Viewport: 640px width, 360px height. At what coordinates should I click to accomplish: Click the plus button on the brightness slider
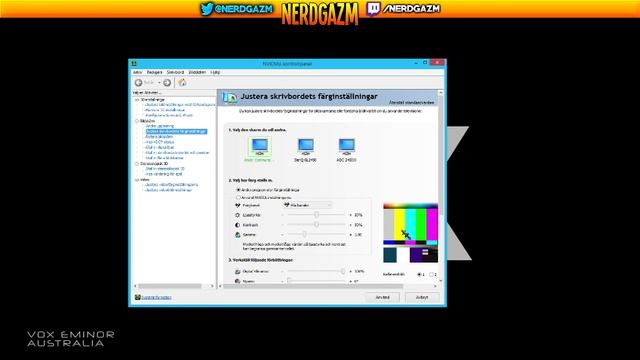coord(350,215)
